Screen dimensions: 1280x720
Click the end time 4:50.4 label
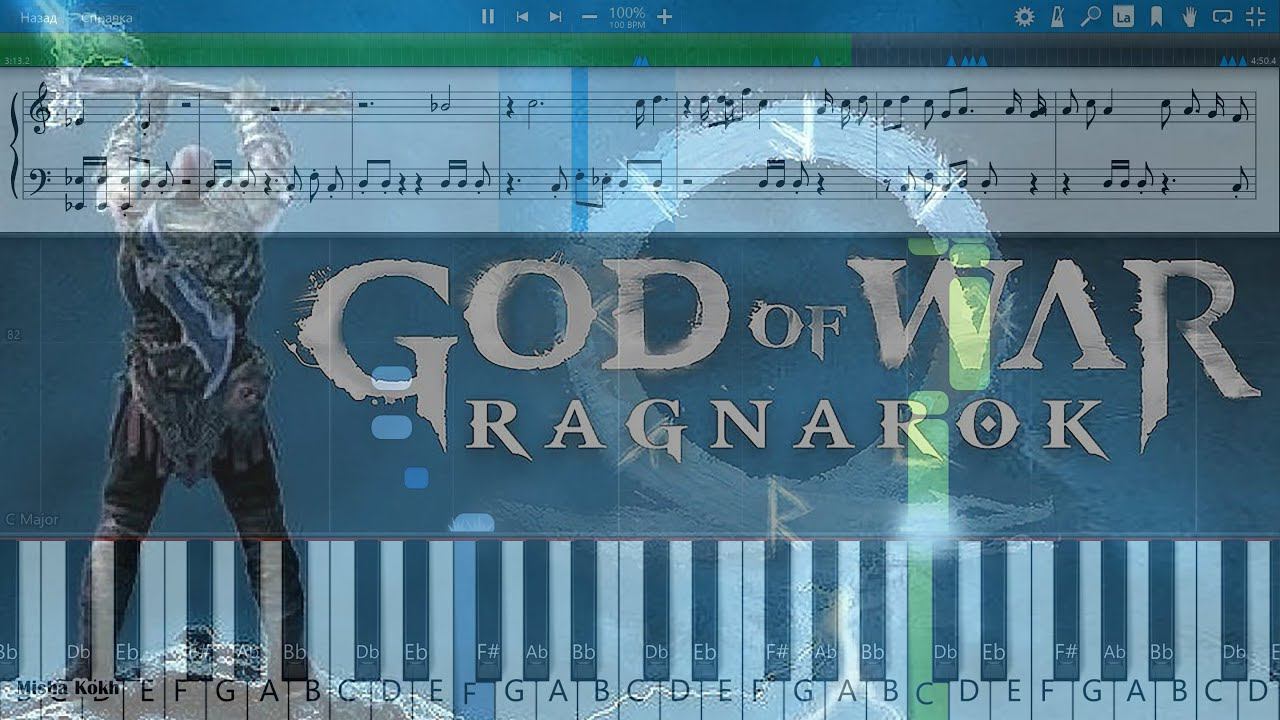(x=1263, y=61)
